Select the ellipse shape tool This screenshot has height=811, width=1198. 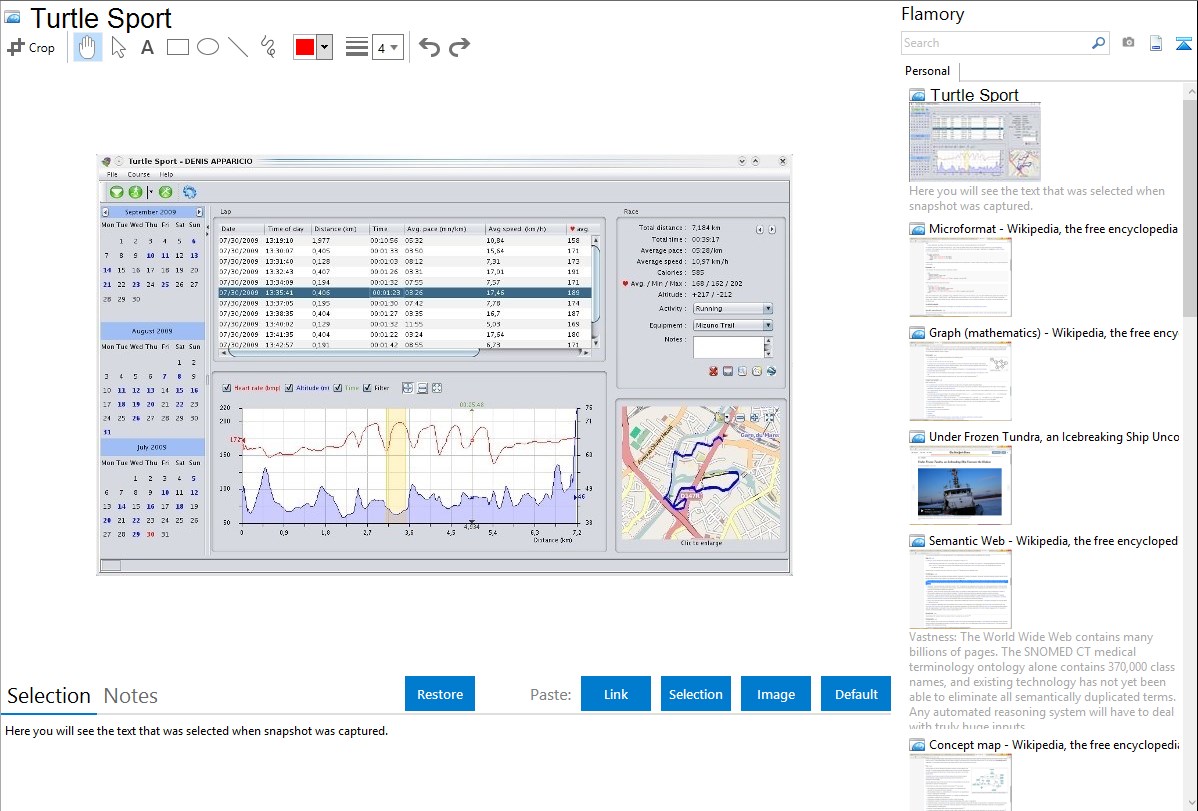point(207,47)
